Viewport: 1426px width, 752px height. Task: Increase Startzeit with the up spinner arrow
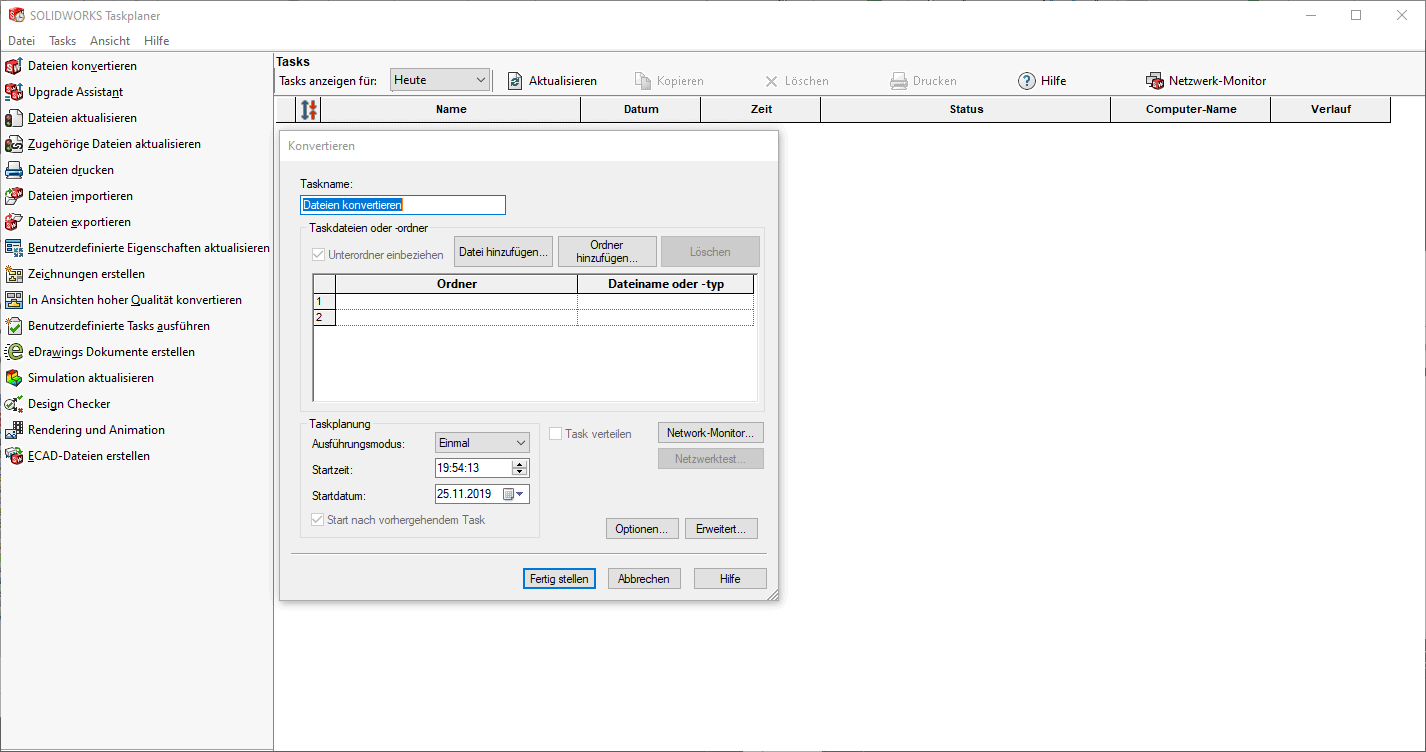pos(519,464)
